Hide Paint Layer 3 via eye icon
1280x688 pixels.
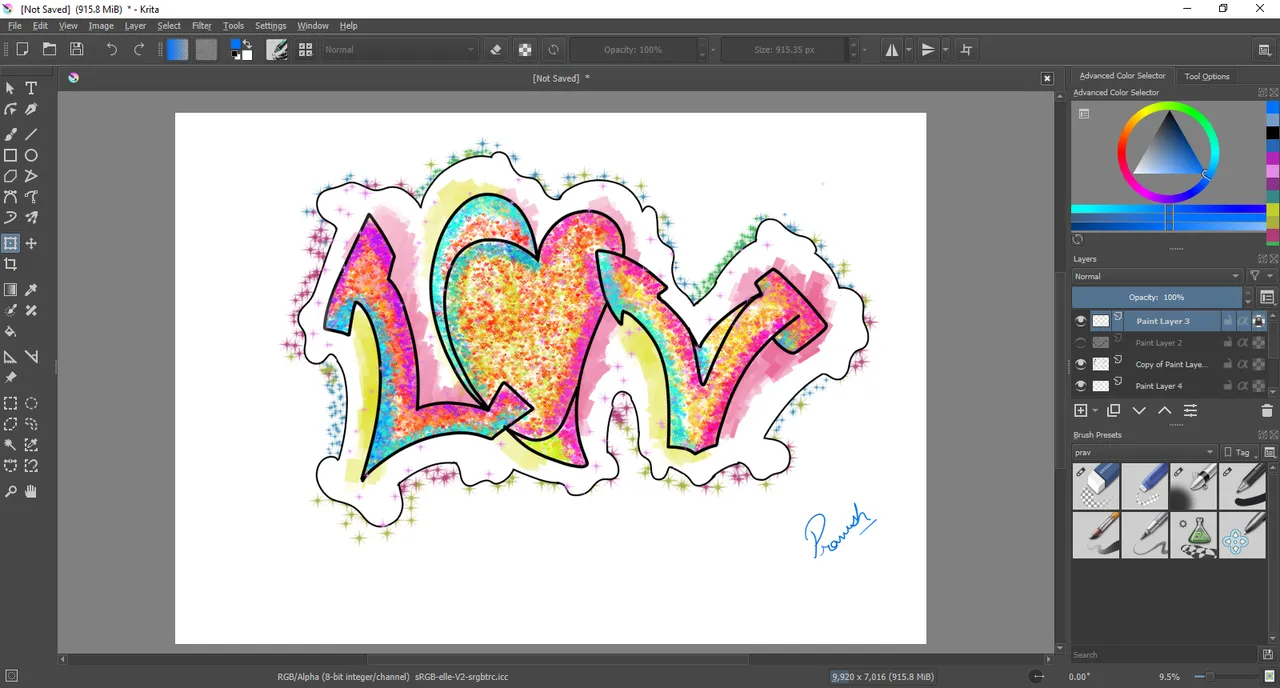point(1080,321)
